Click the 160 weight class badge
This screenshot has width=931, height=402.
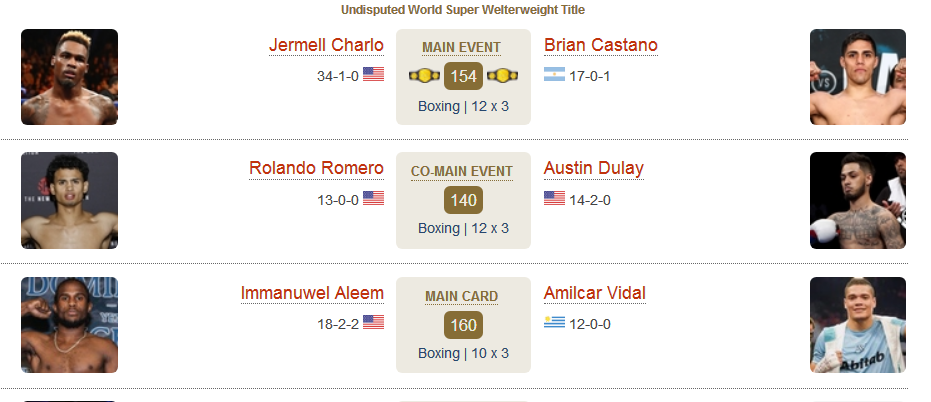pos(463,325)
